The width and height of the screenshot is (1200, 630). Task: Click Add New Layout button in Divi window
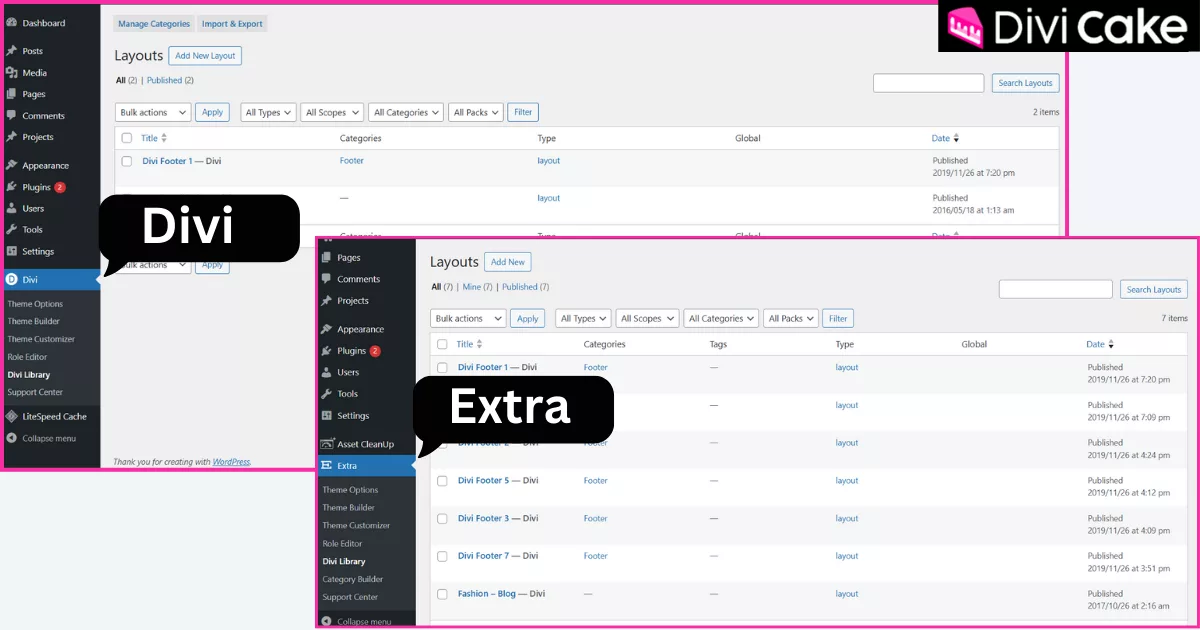205,56
